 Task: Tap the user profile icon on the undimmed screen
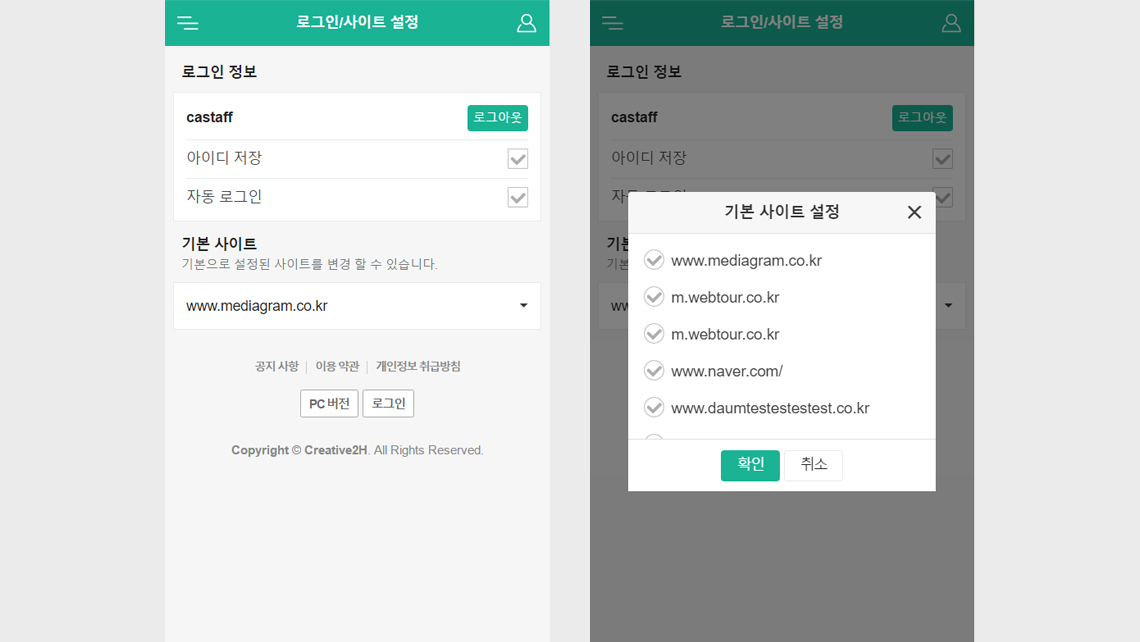(x=526, y=23)
